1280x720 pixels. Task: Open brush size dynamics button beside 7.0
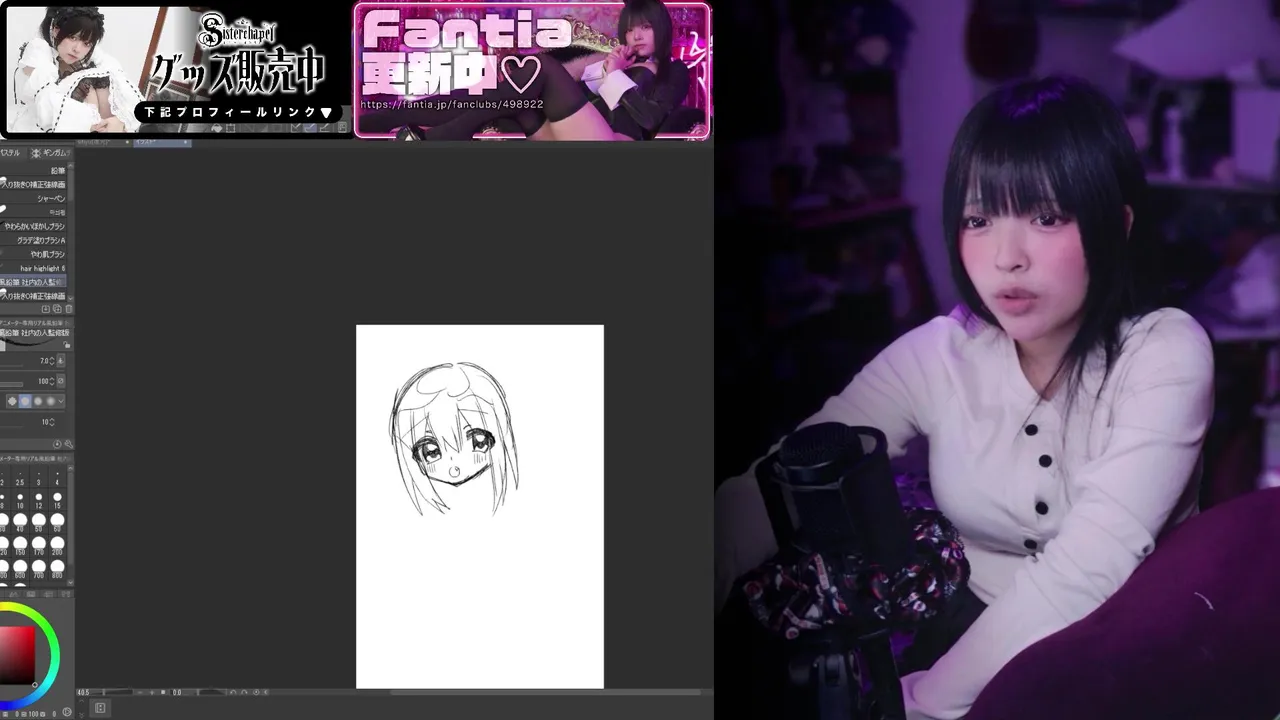[x=61, y=360]
